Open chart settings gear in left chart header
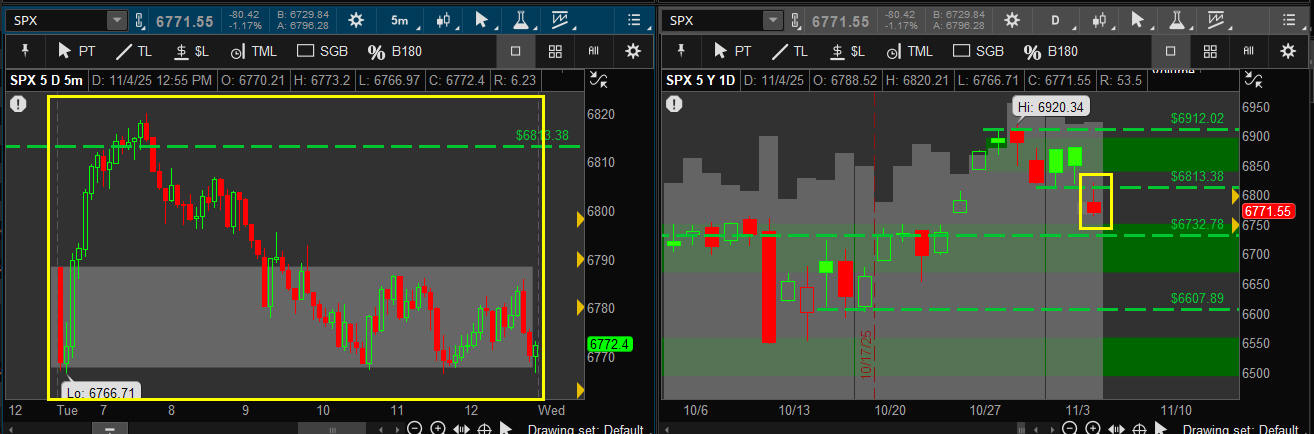Screen dimensions: 1314x434 pyautogui.click(x=357, y=20)
